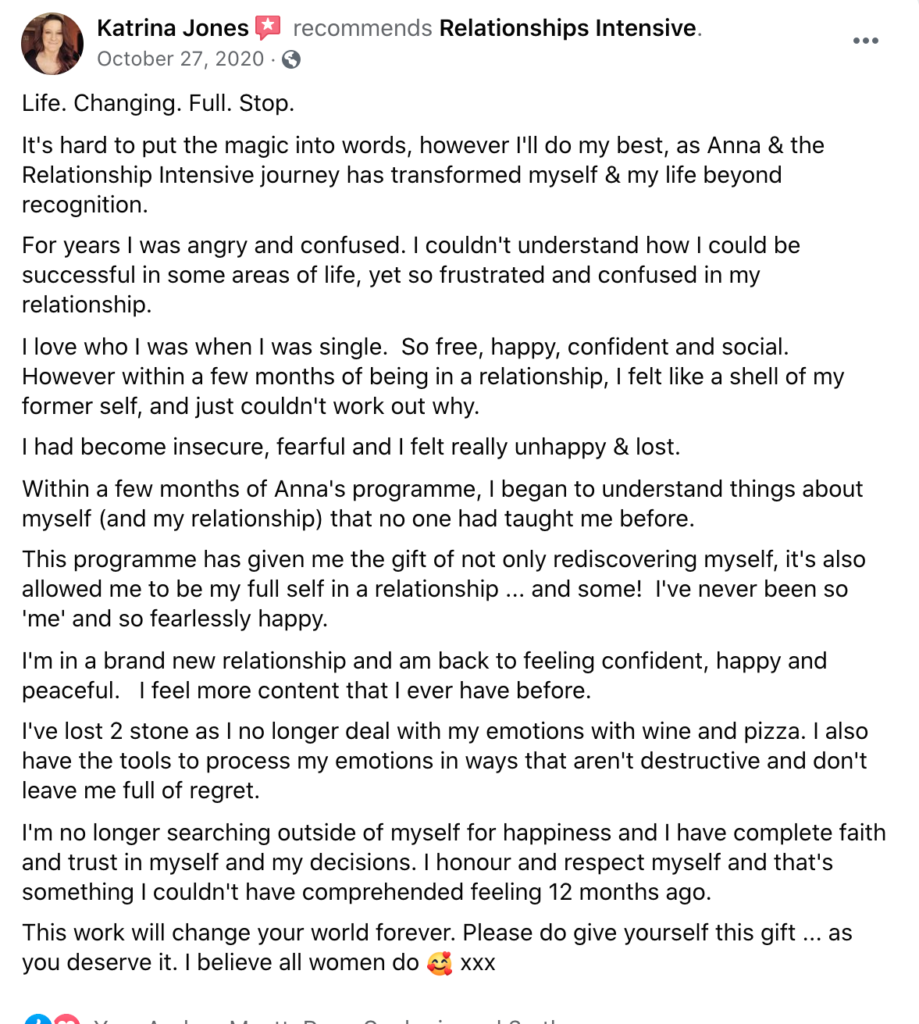View the list of people who reacted
Viewport: 919px width, 1024px height.
pos(327,1020)
